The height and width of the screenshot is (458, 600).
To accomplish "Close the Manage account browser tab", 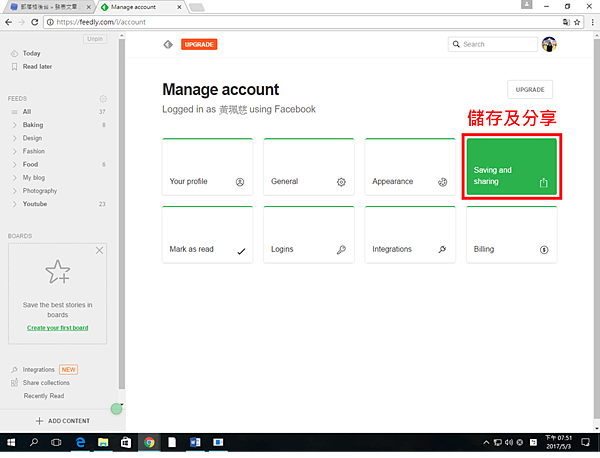I will click(179, 7).
